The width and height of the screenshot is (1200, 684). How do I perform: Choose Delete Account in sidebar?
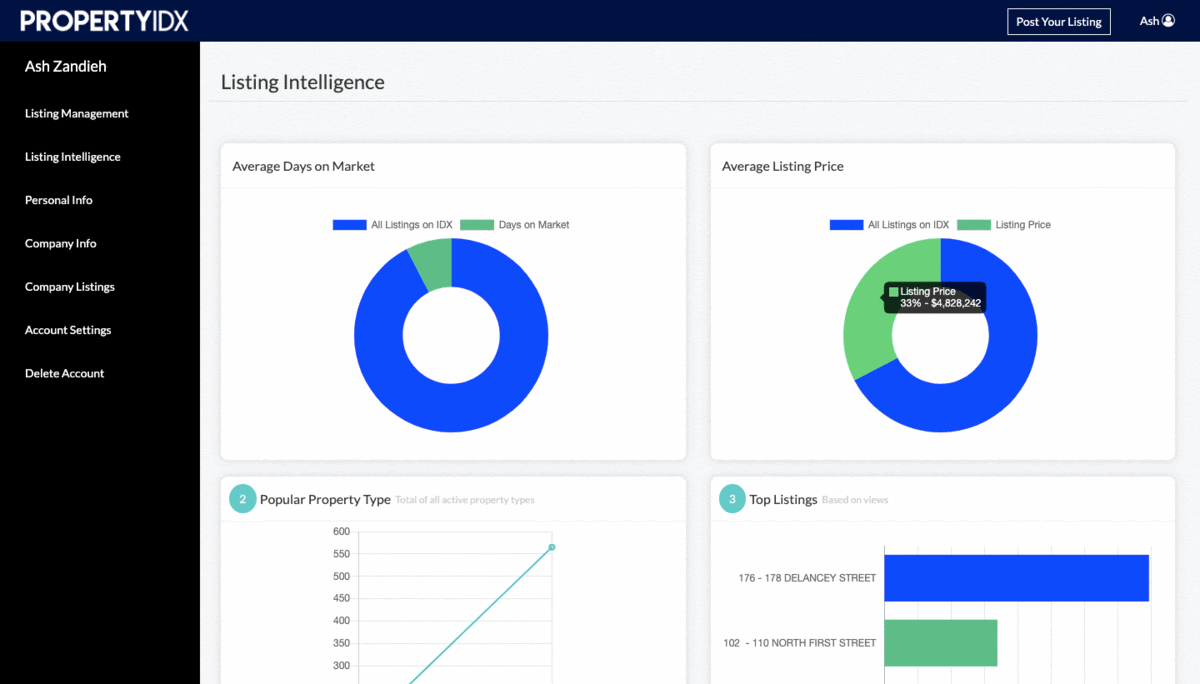point(65,373)
